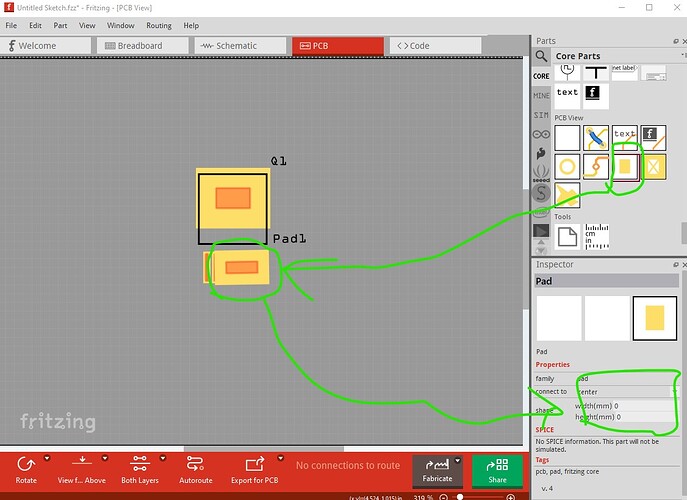Open Fabricate dropdown arrow
The height and width of the screenshot is (500, 687).
tap(458, 461)
